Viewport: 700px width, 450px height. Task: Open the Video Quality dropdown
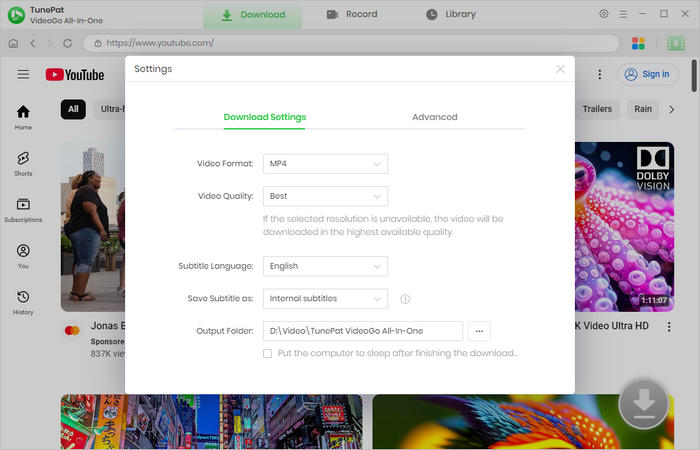(325, 197)
